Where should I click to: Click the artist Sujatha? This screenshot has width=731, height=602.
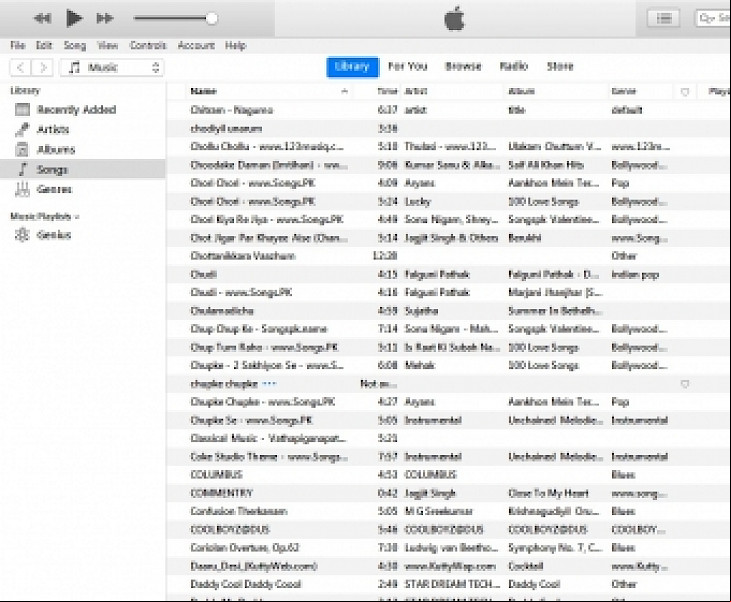[421, 311]
